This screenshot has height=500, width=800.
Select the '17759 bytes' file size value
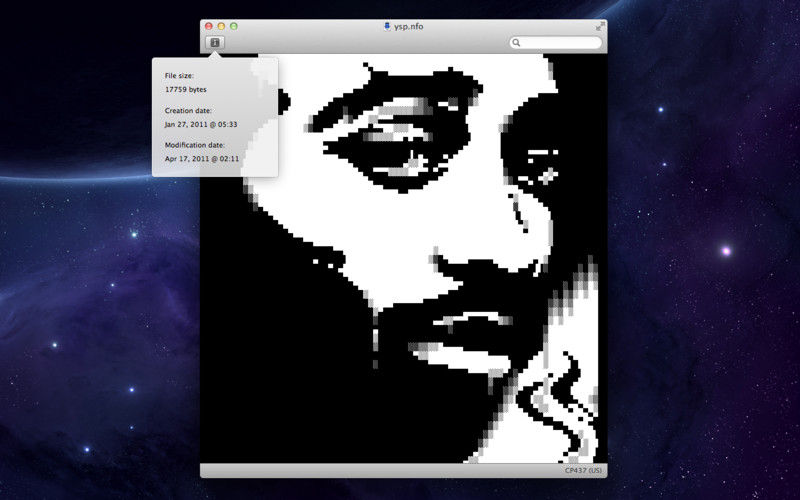tap(186, 89)
